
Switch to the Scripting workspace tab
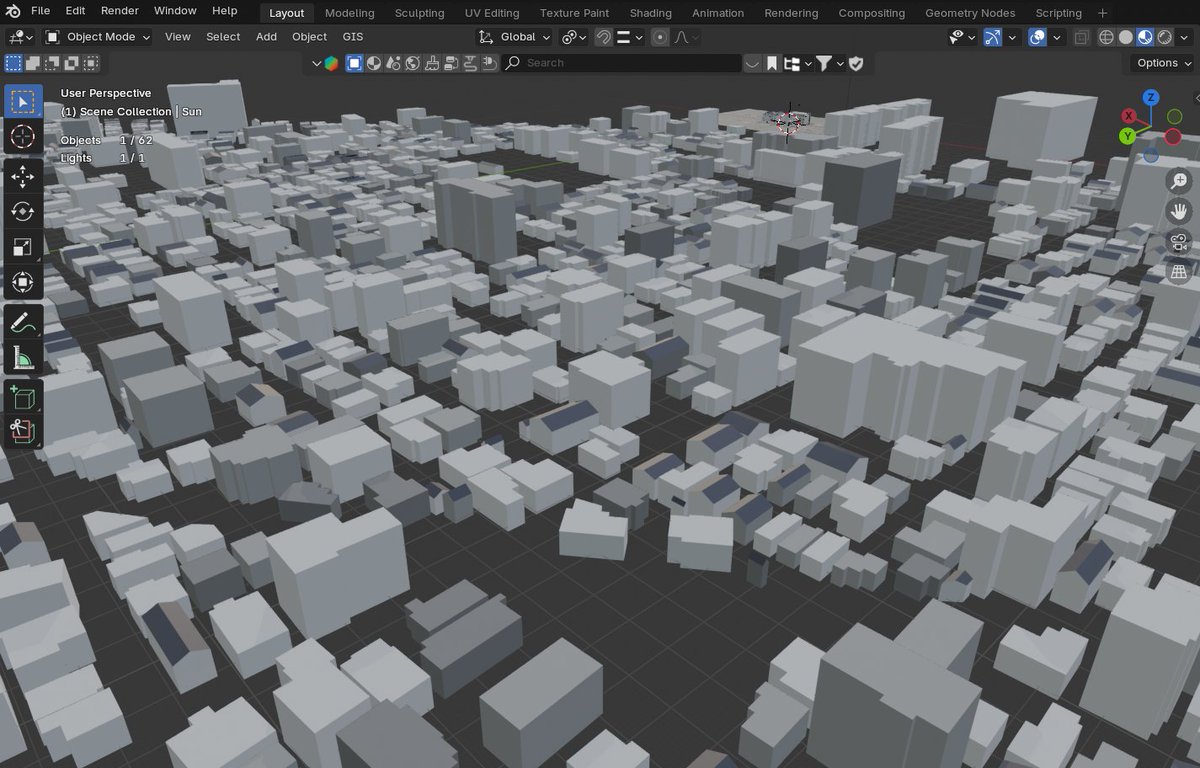1058,13
